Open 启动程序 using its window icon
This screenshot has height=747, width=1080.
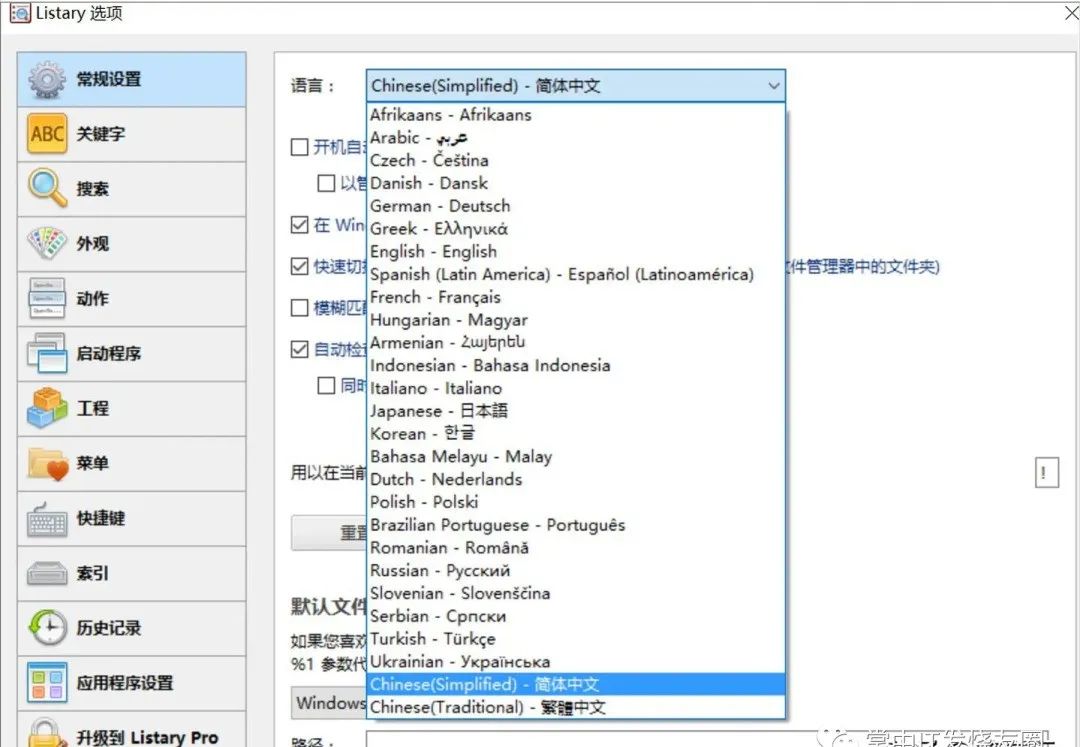point(45,353)
